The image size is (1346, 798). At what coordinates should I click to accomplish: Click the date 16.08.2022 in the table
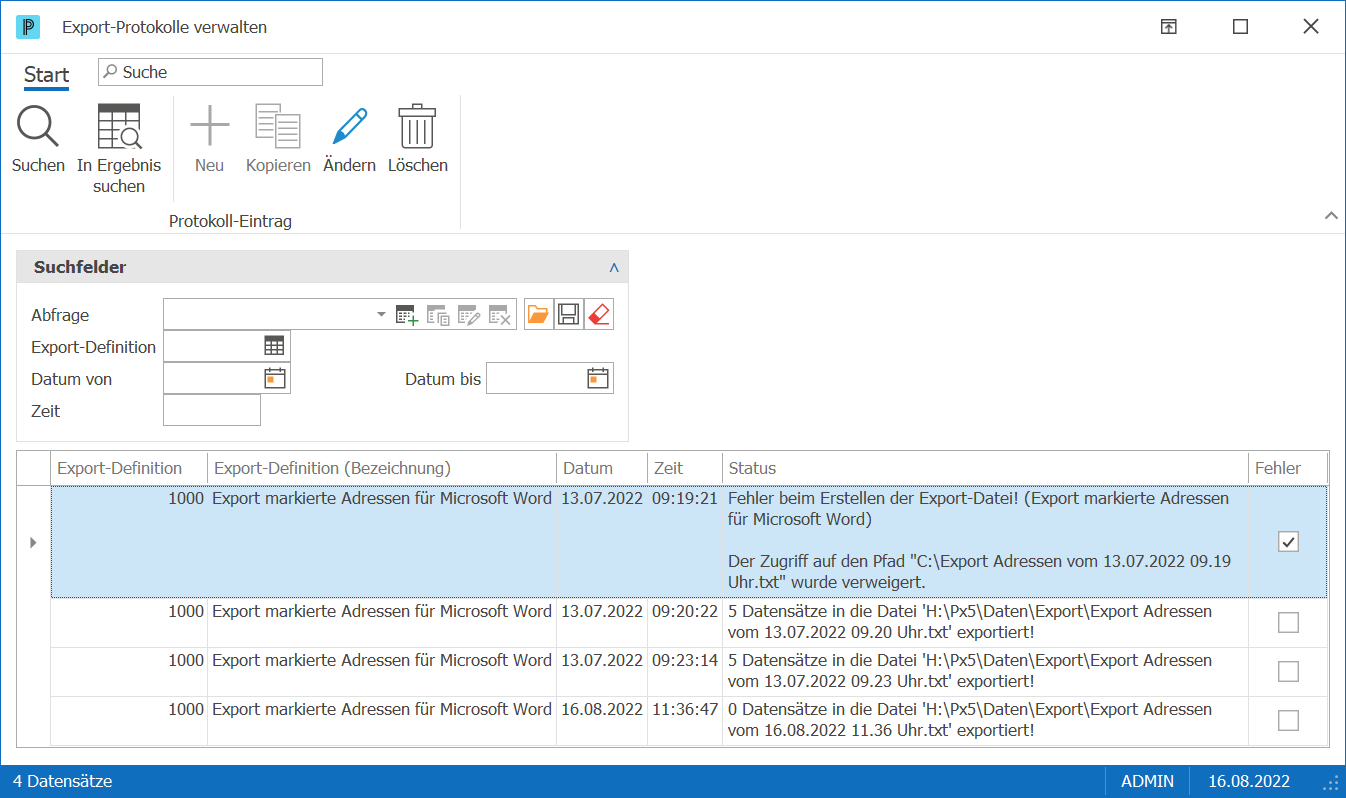pos(602,709)
